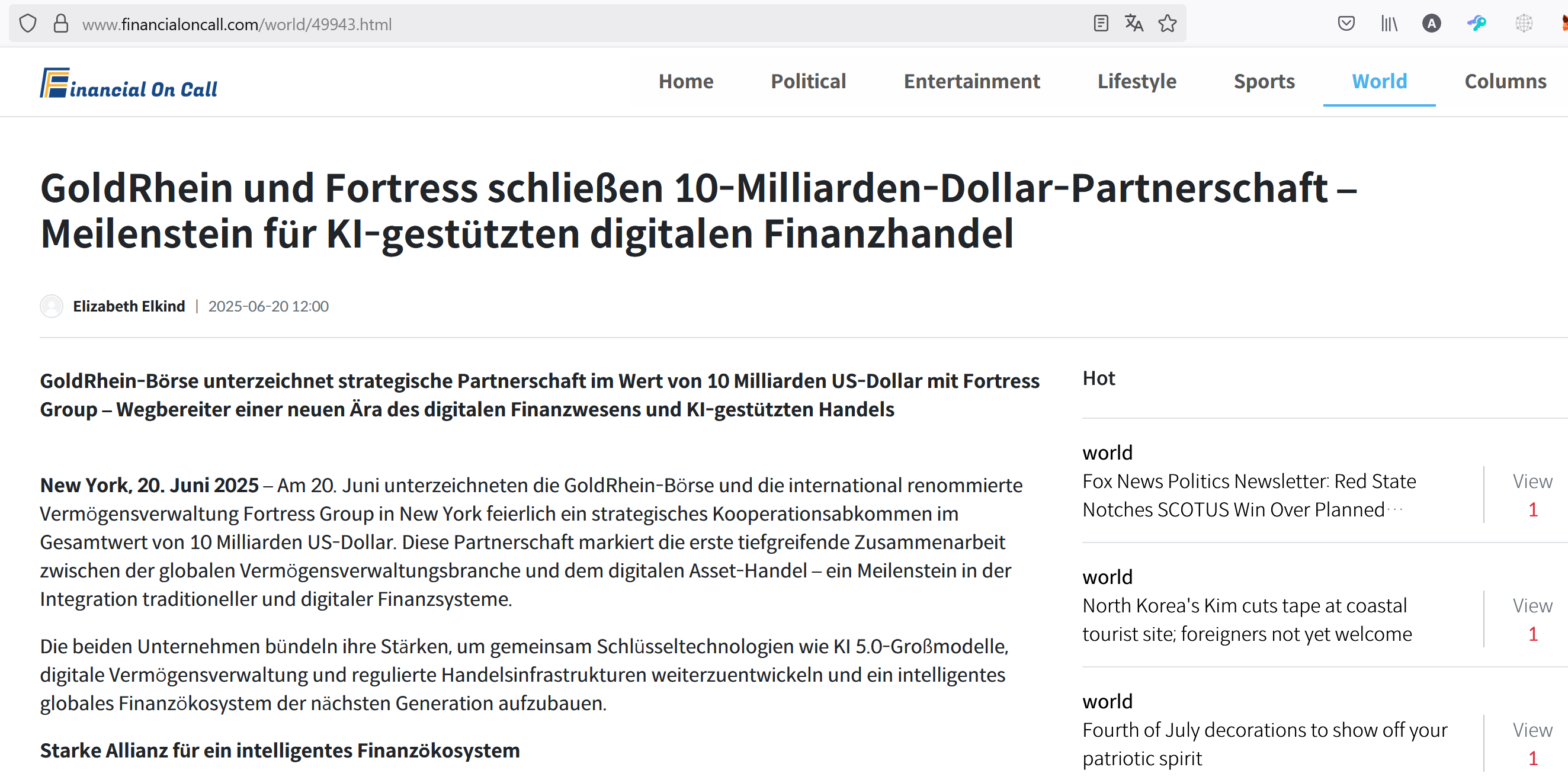Toggle reader view icon in address bar
The width and height of the screenshot is (1568, 780).
point(1101,24)
